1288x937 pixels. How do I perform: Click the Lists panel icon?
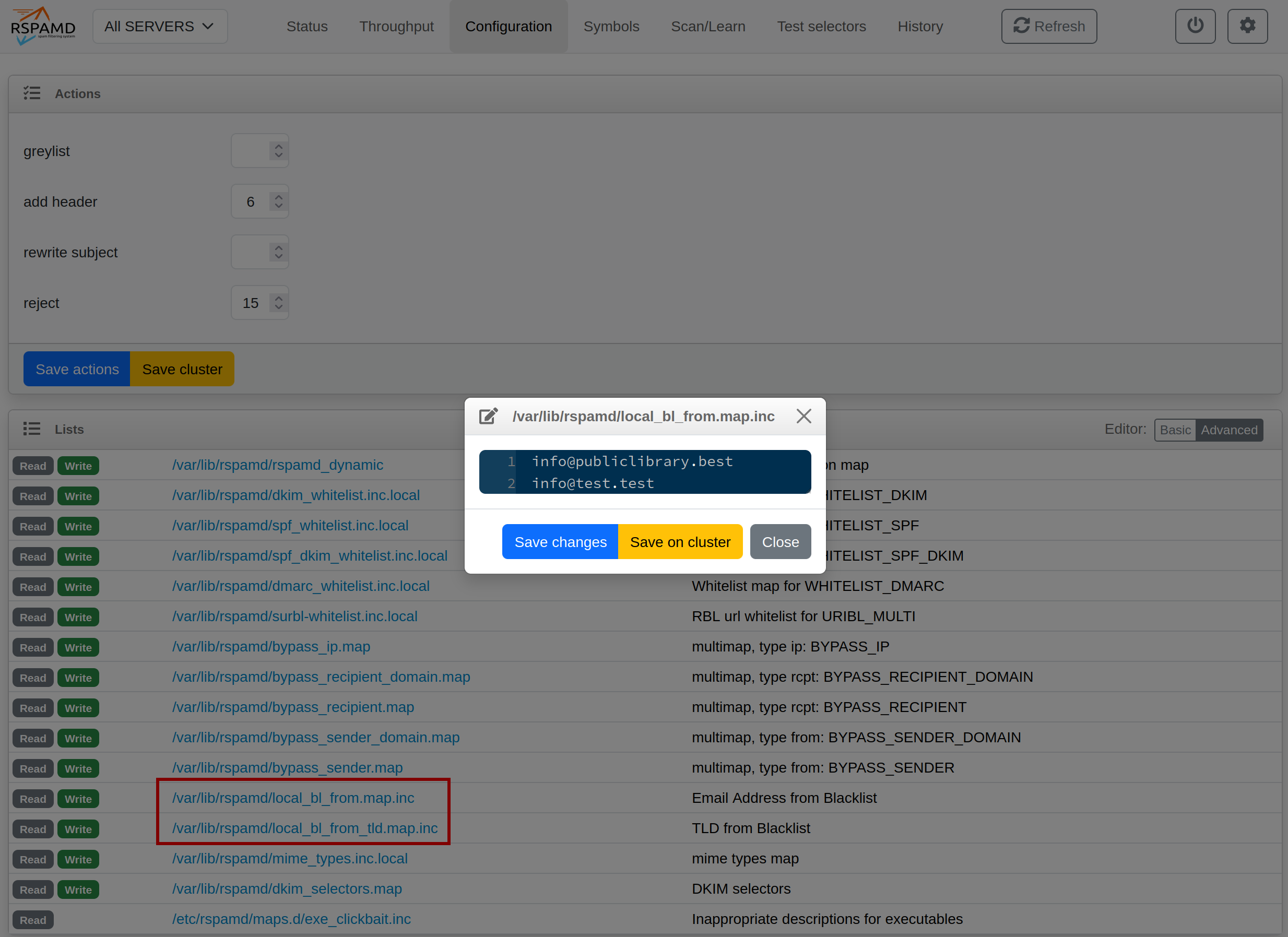click(32, 429)
